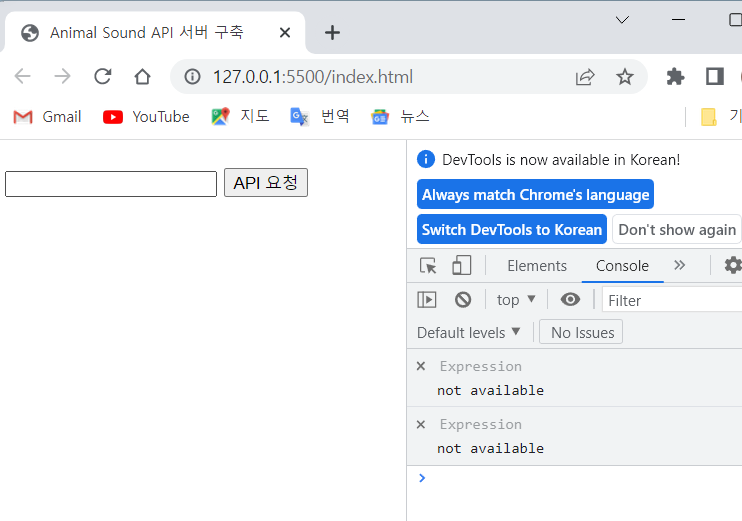Toggle the browser side panel icon
The width and height of the screenshot is (742, 521).
pyautogui.click(x=715, y=76)
